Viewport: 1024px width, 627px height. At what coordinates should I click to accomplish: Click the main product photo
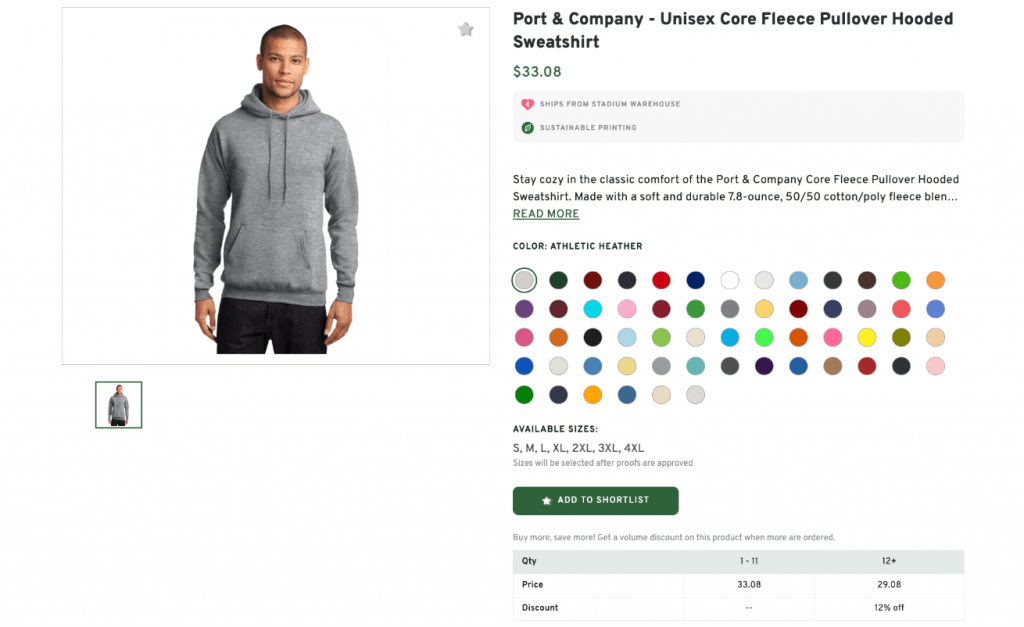point(275,185)
